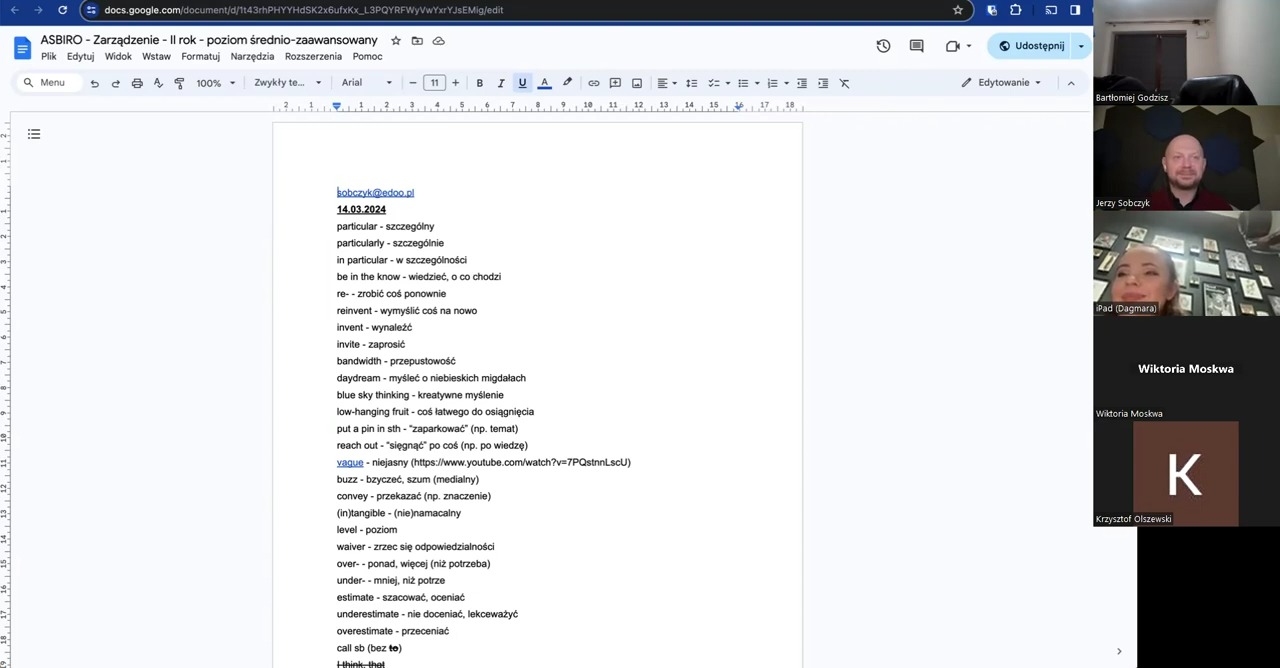Viewport: 1280px width, 668px height.
Task: Click the redo icon in the toolbar
Action: [116, 83]
